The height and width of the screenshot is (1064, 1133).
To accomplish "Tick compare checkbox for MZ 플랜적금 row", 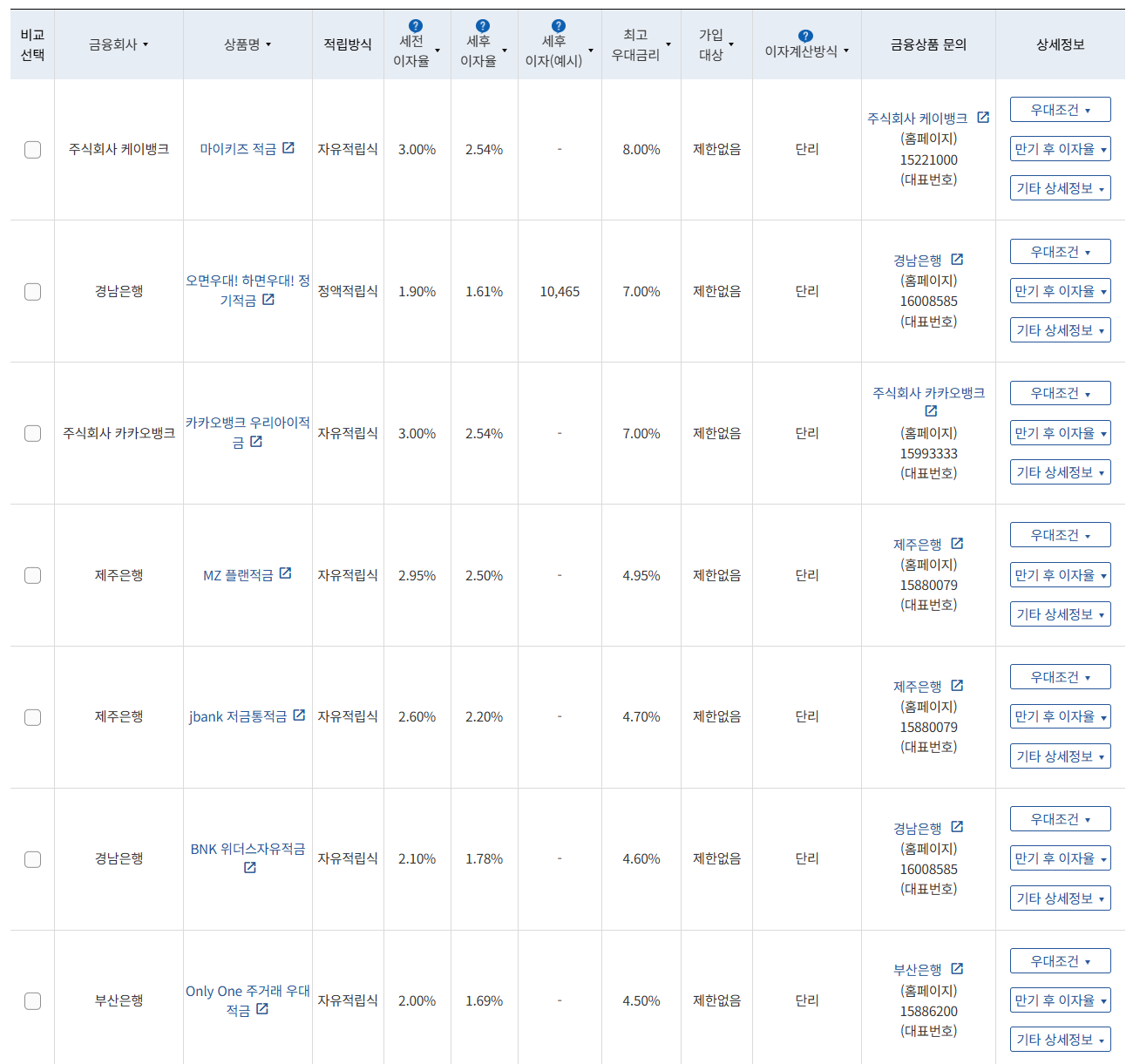I will click(x=32, y=575).
